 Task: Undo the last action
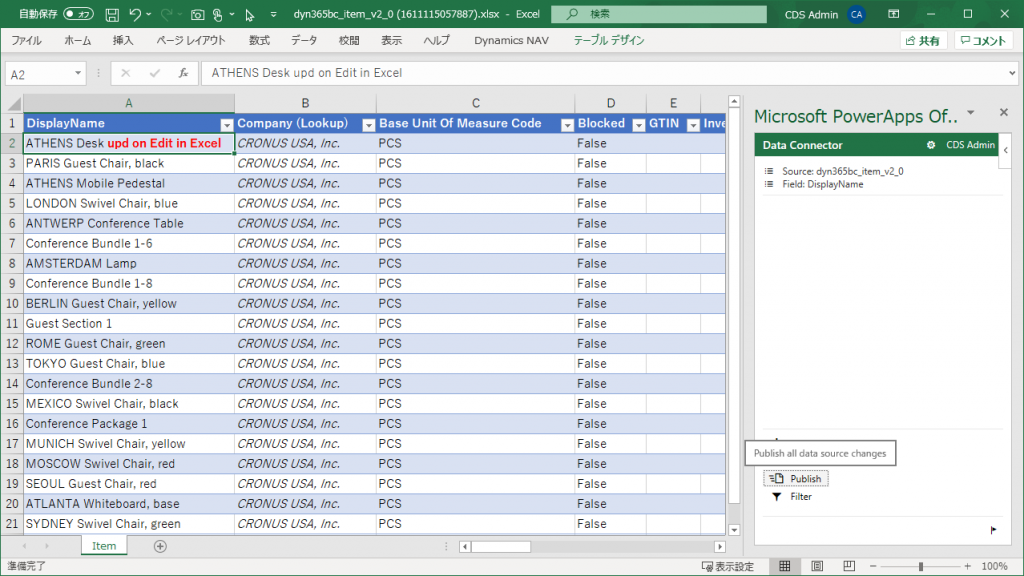[x=135, y=14]
